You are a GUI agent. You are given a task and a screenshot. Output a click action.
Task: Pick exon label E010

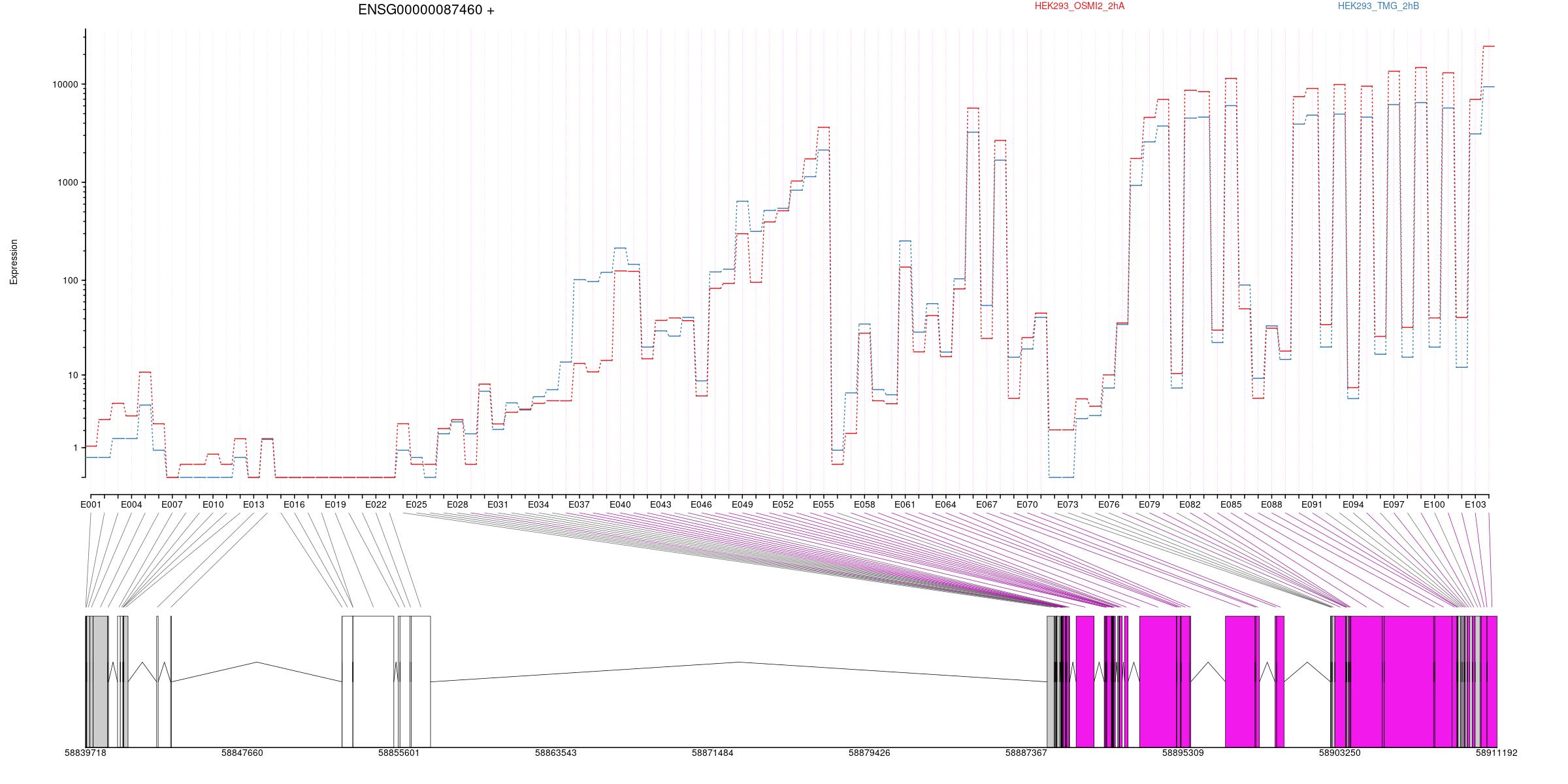tap(213, 505)
